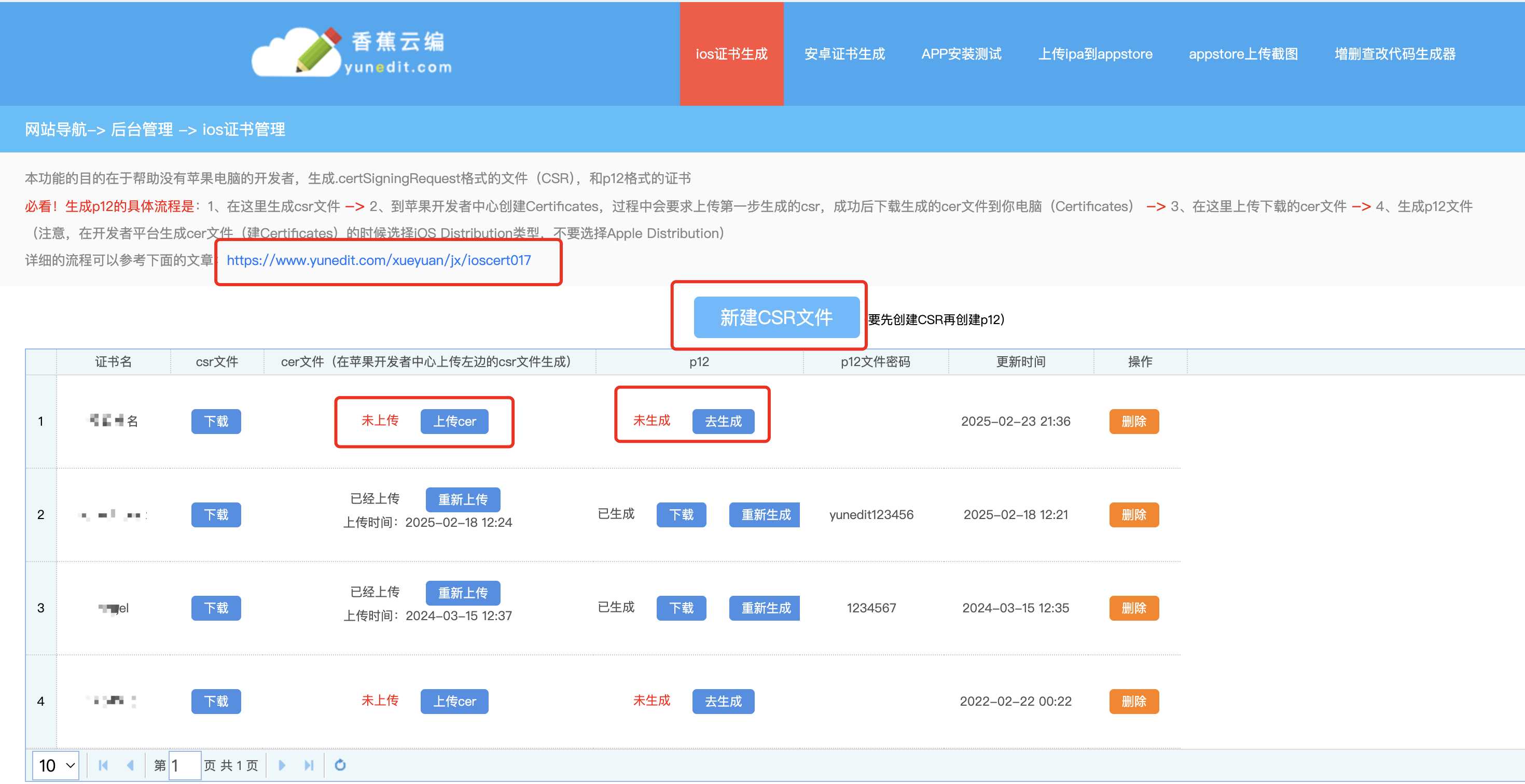Go to first page using pagination icon
Image resolution: width=1525 pixels, height=784 pixels.
103,765
